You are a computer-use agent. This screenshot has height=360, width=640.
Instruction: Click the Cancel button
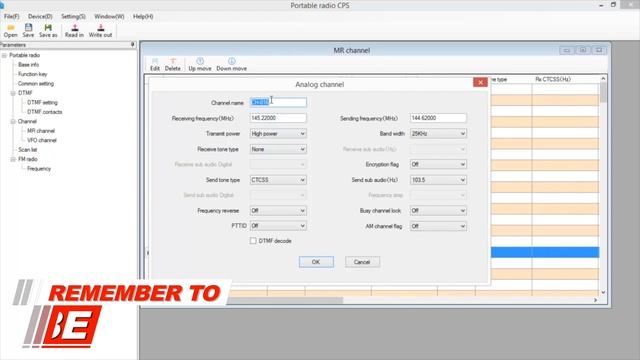tap(362, 262)
